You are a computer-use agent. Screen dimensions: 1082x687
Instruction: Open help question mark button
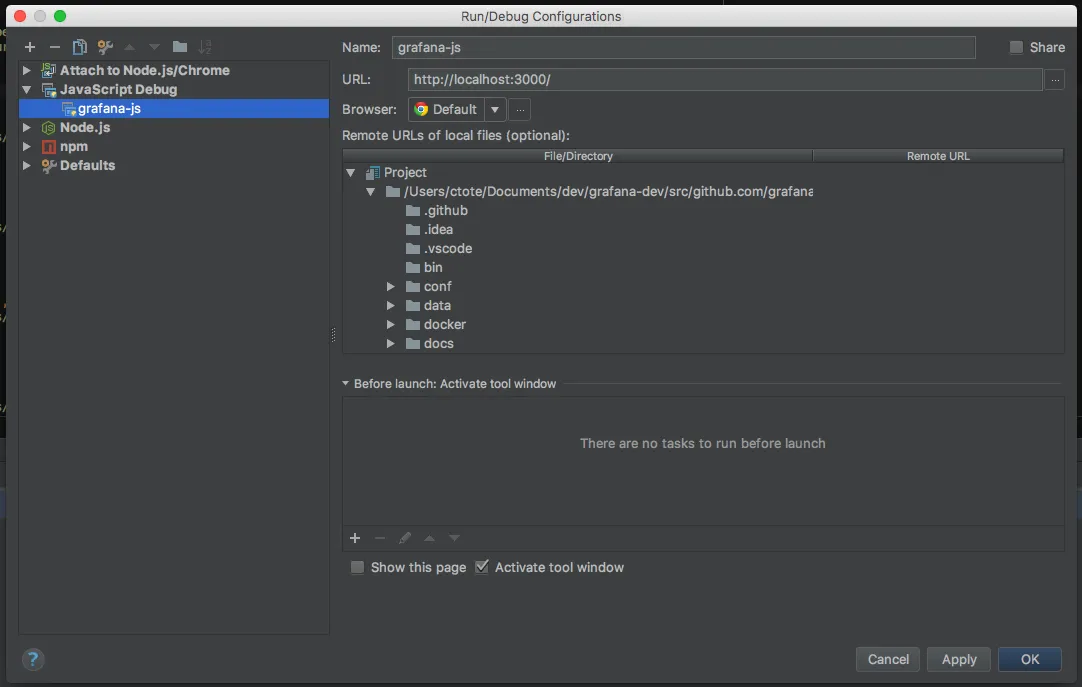[x=32, y=659]
